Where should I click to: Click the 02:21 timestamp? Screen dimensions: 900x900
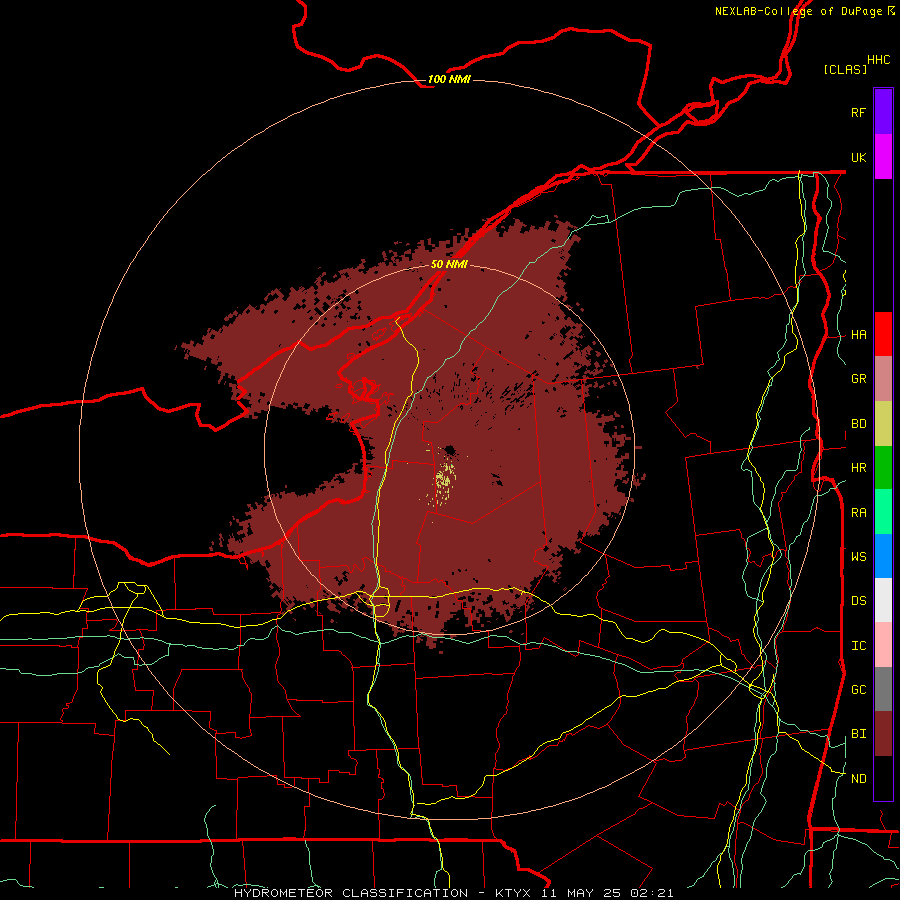pos(651,893)
